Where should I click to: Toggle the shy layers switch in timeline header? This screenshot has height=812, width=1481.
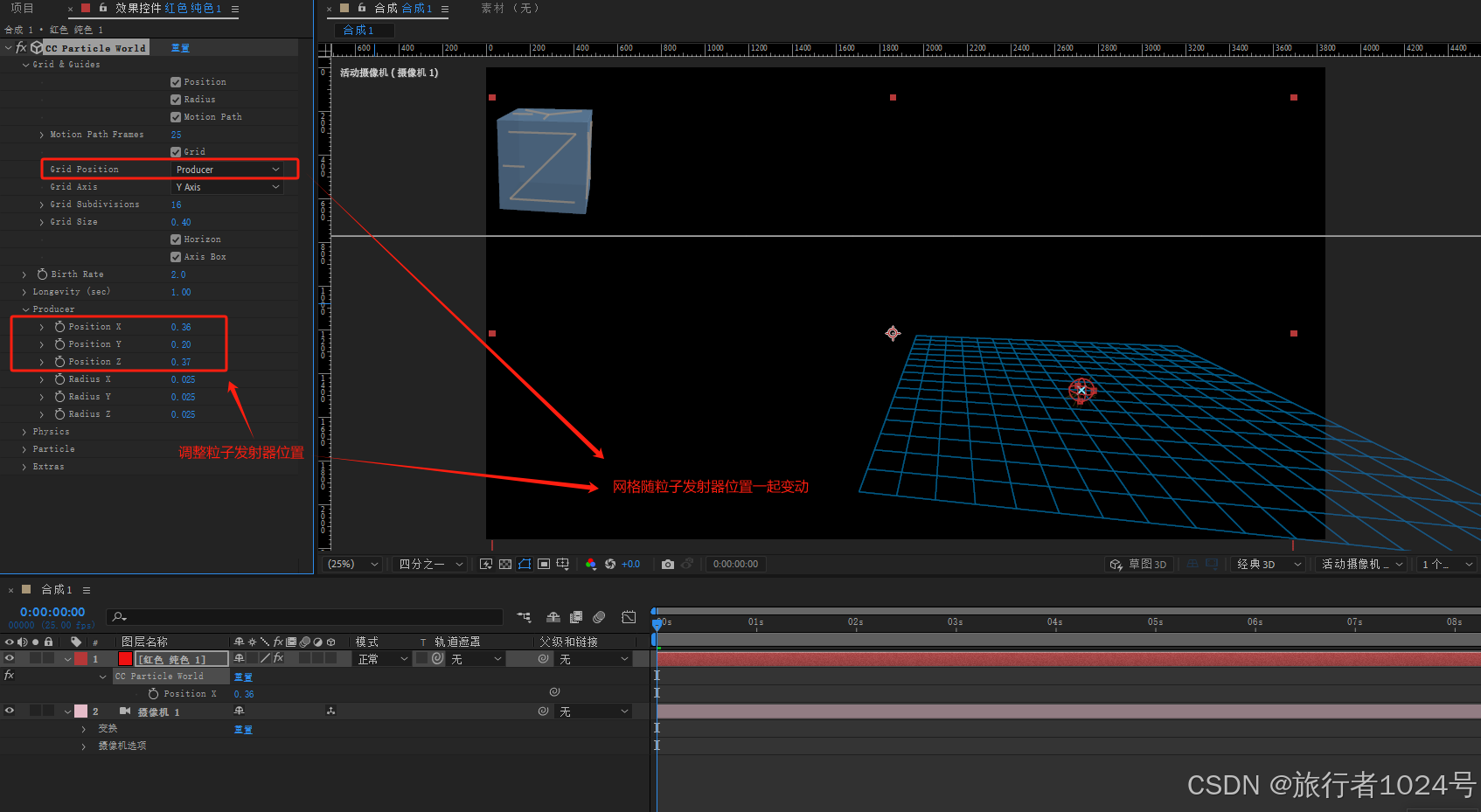click(x=553, y=617)
